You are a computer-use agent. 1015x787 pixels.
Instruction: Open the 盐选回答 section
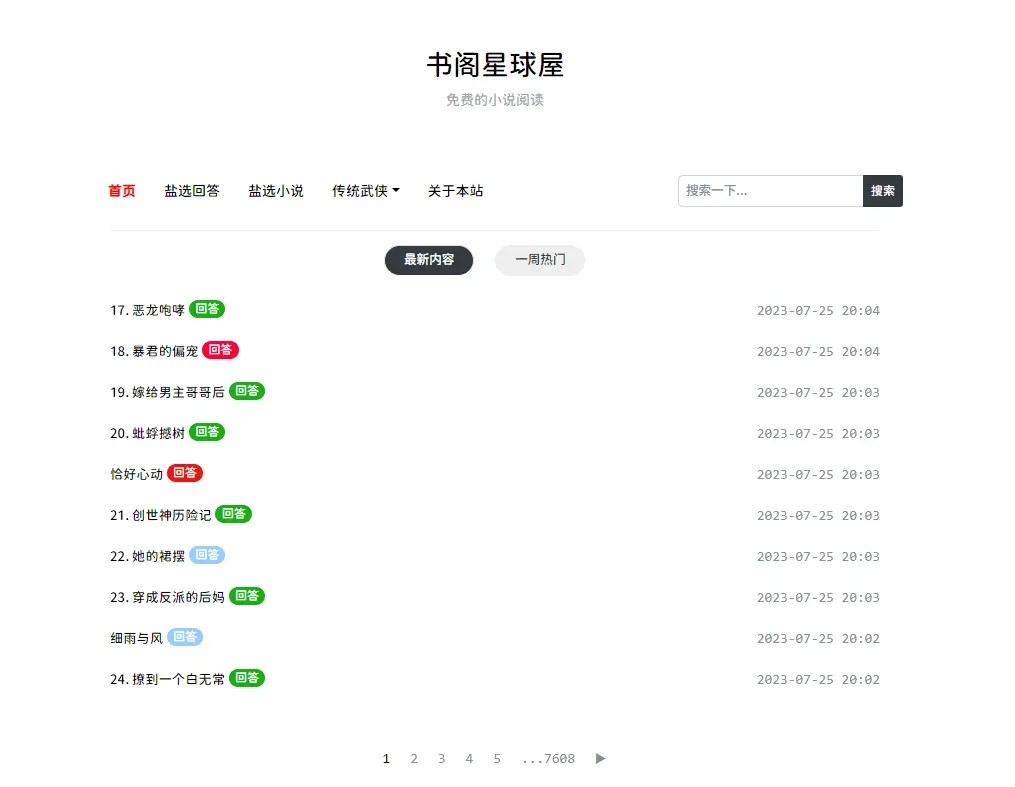click(192, 191)
